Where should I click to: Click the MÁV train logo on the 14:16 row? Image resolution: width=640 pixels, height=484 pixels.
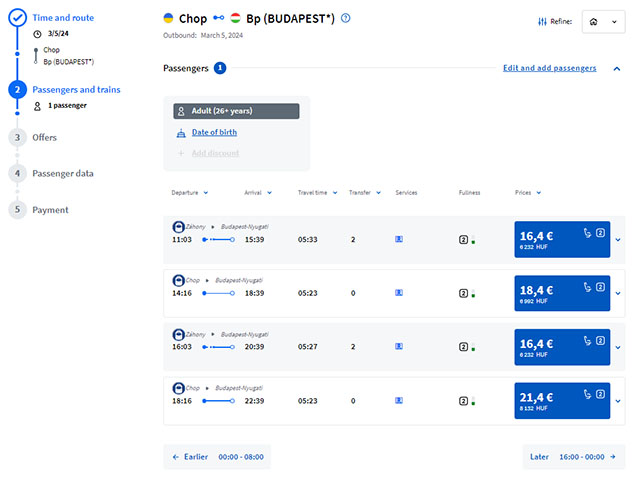(178, 280)
